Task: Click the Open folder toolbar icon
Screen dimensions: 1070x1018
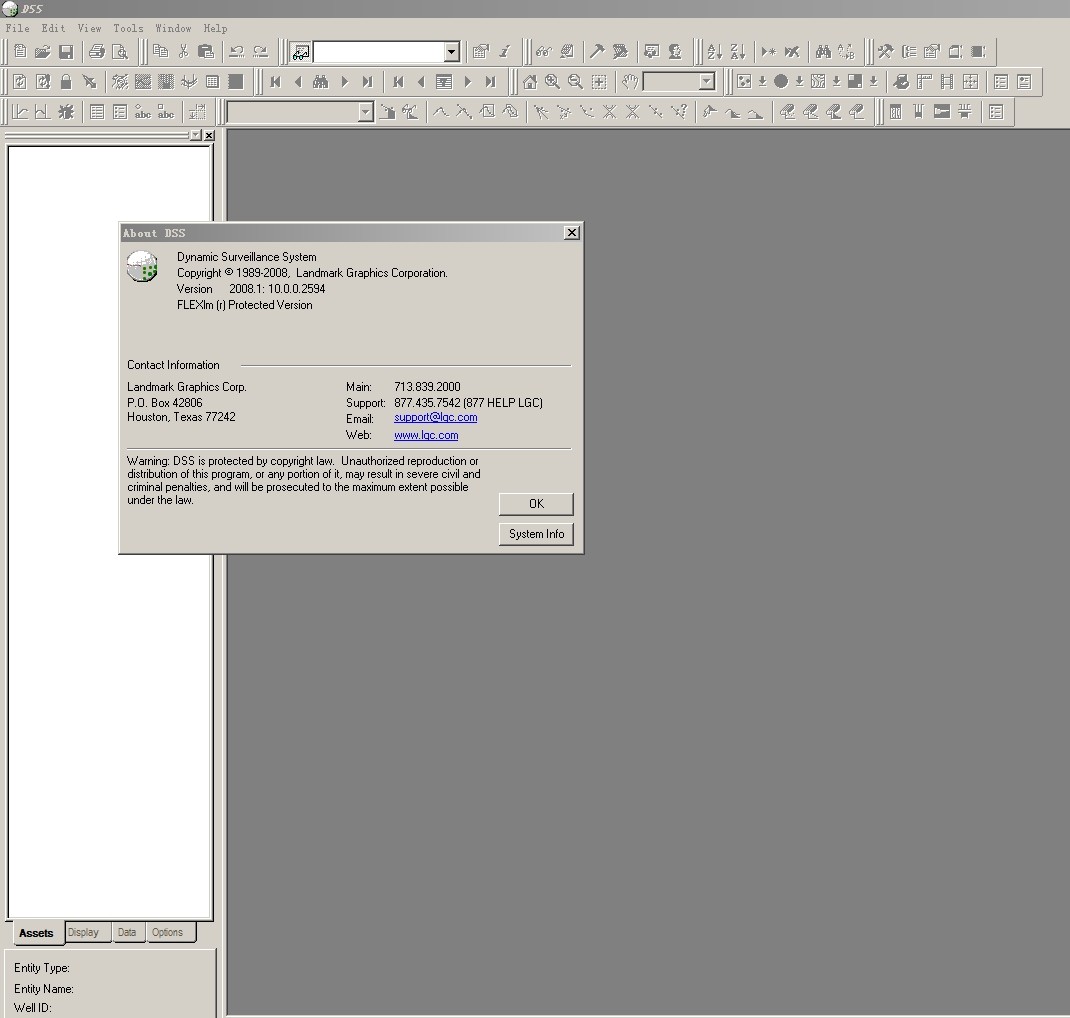Action: 43,52
